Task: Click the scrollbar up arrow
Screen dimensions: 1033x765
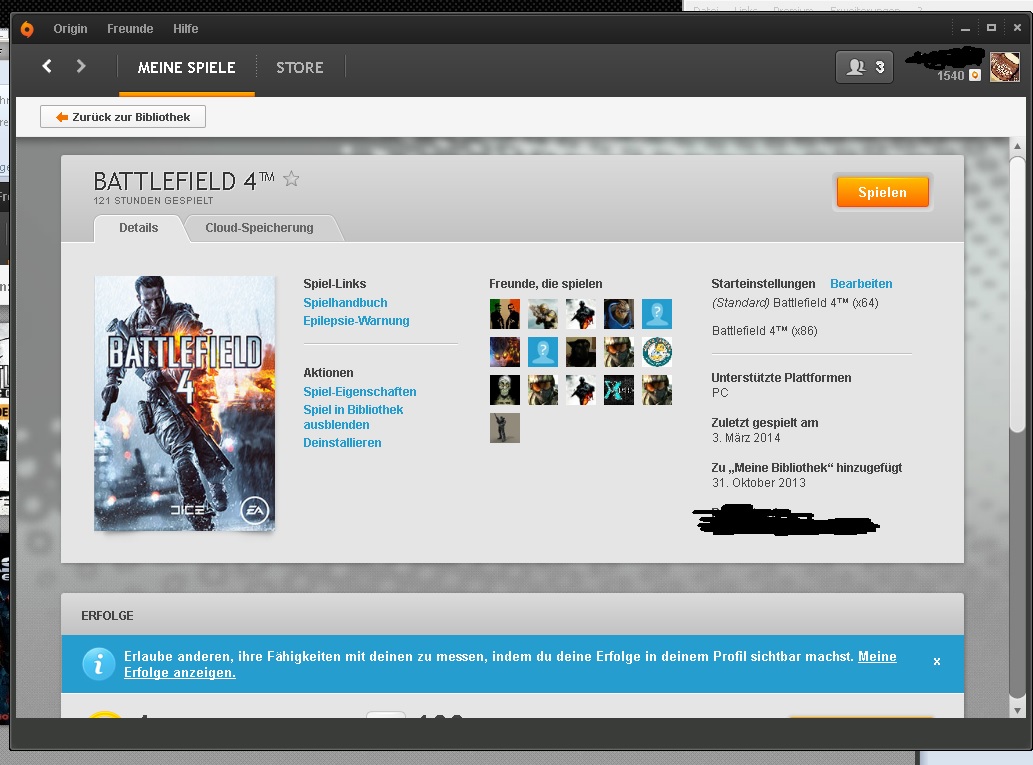Action: point(1017,146)
